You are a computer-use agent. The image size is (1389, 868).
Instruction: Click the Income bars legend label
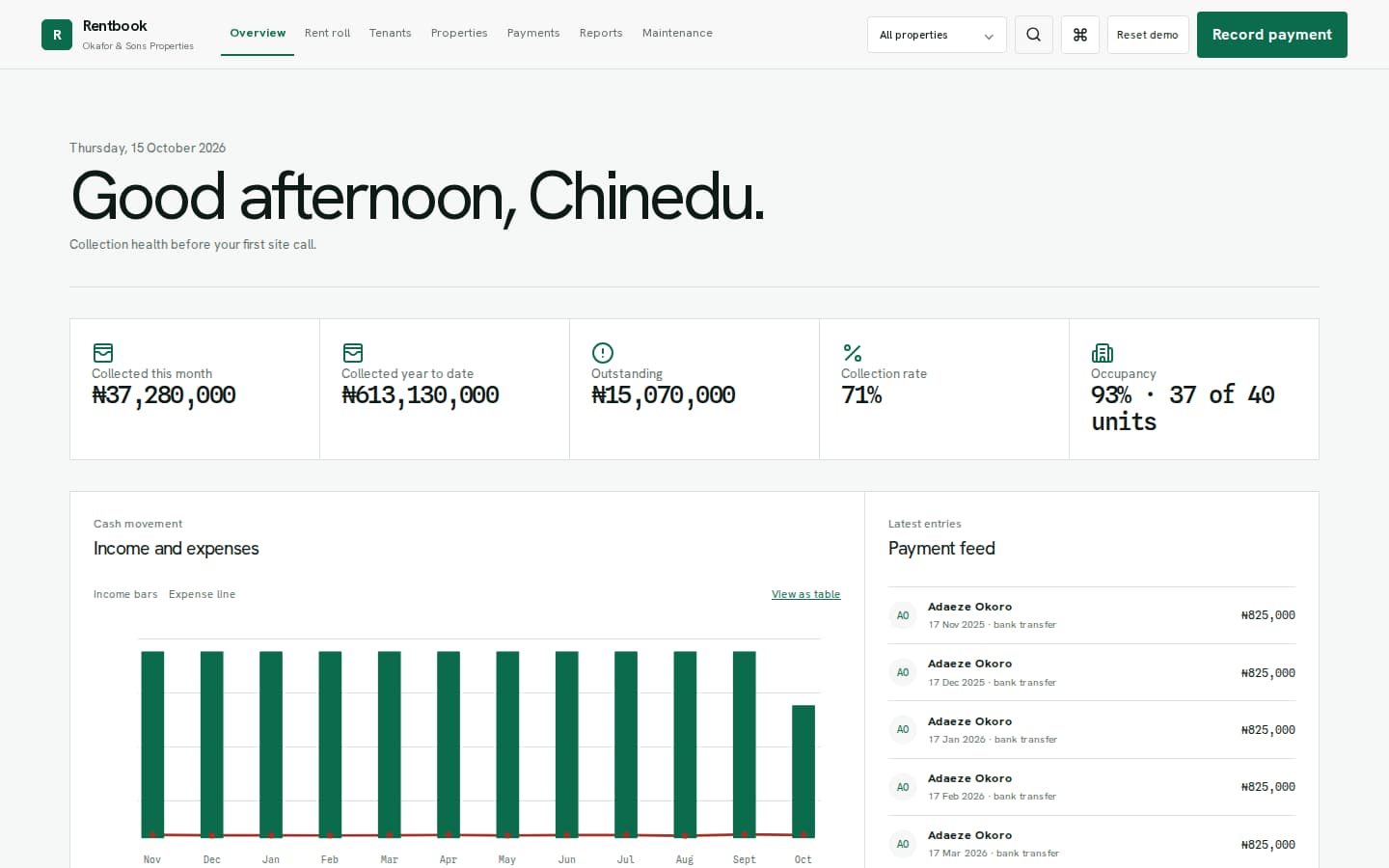125,594
